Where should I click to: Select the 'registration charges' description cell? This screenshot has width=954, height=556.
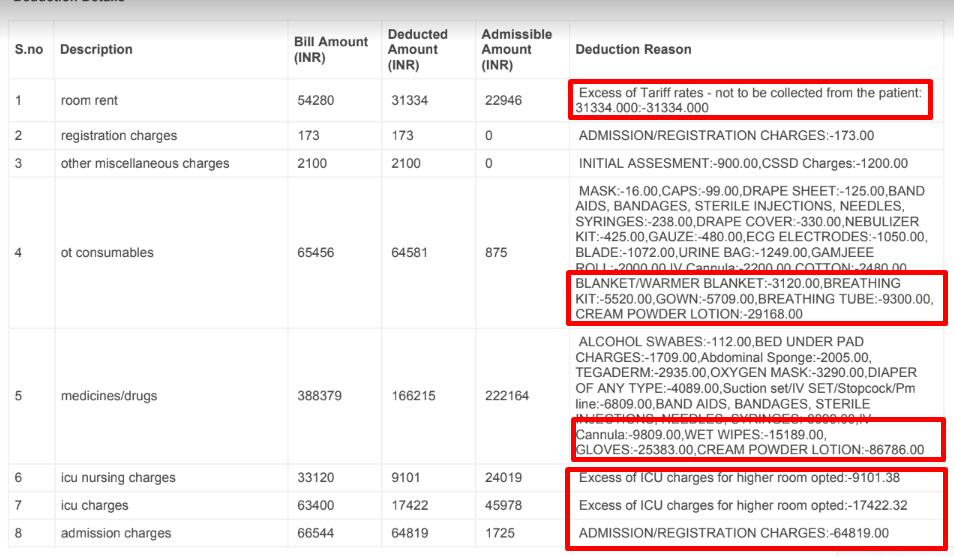tap(119, 136)
